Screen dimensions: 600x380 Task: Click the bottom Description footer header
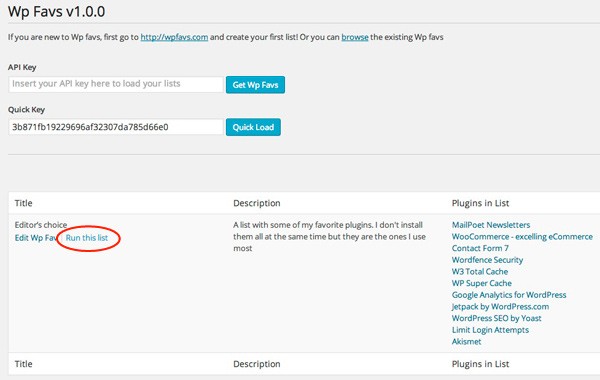(x=257, y=364)
